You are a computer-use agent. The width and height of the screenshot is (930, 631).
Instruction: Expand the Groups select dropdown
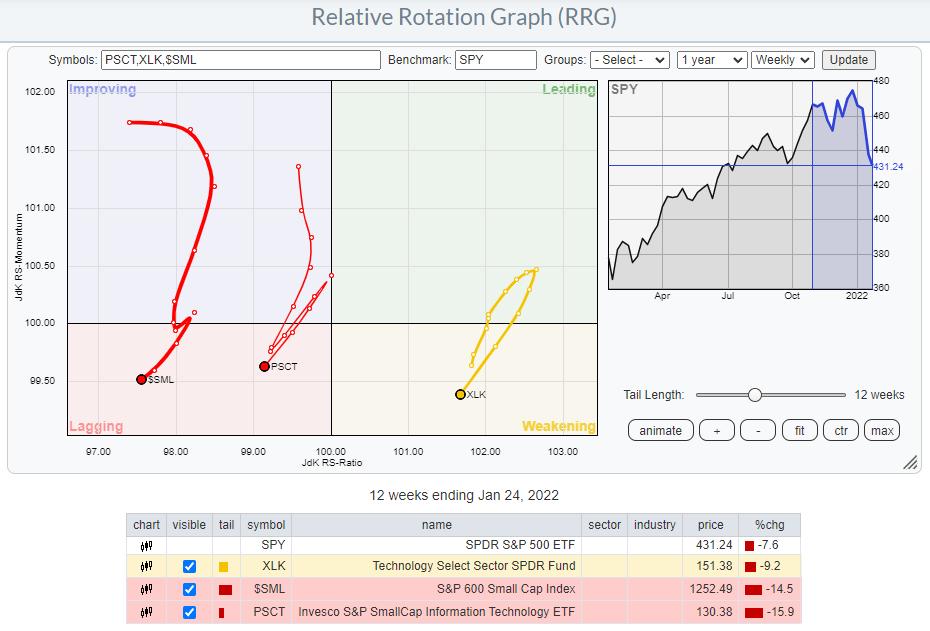pos(629,60)
